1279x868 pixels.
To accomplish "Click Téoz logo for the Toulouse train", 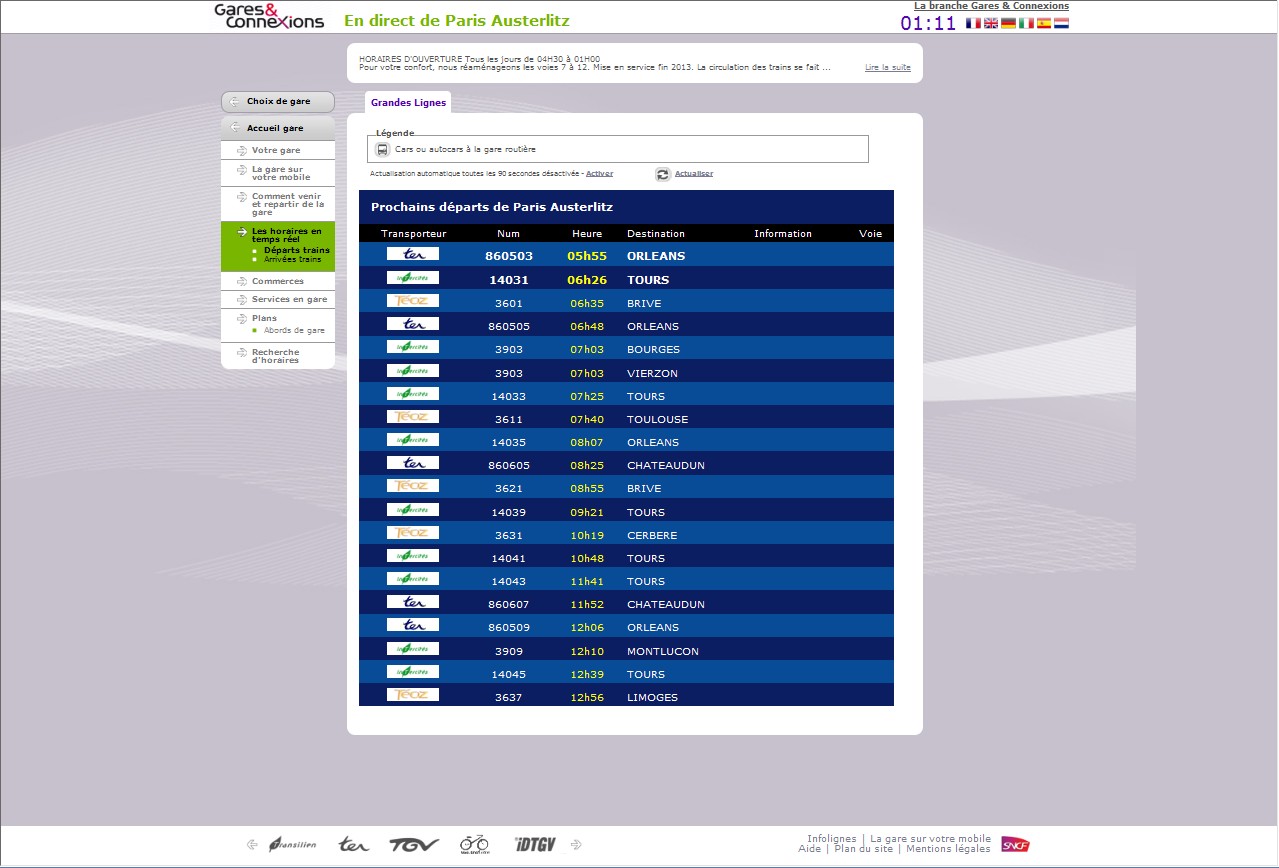I will click(x=413, y=417).
